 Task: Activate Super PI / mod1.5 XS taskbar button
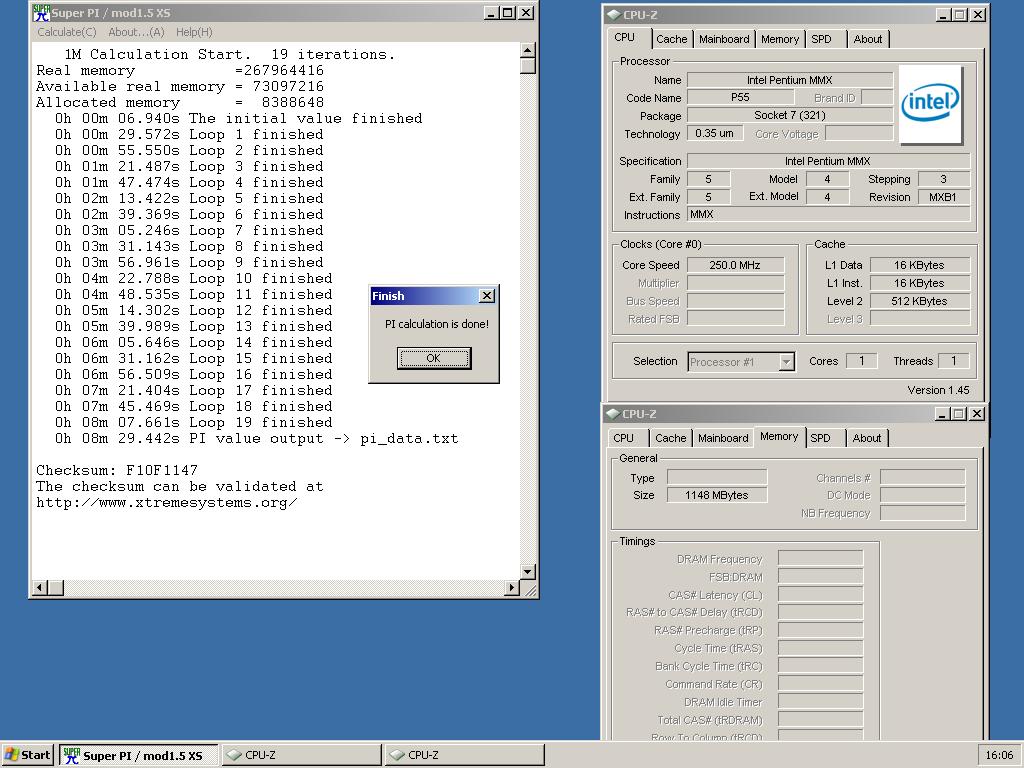[138, 756]
